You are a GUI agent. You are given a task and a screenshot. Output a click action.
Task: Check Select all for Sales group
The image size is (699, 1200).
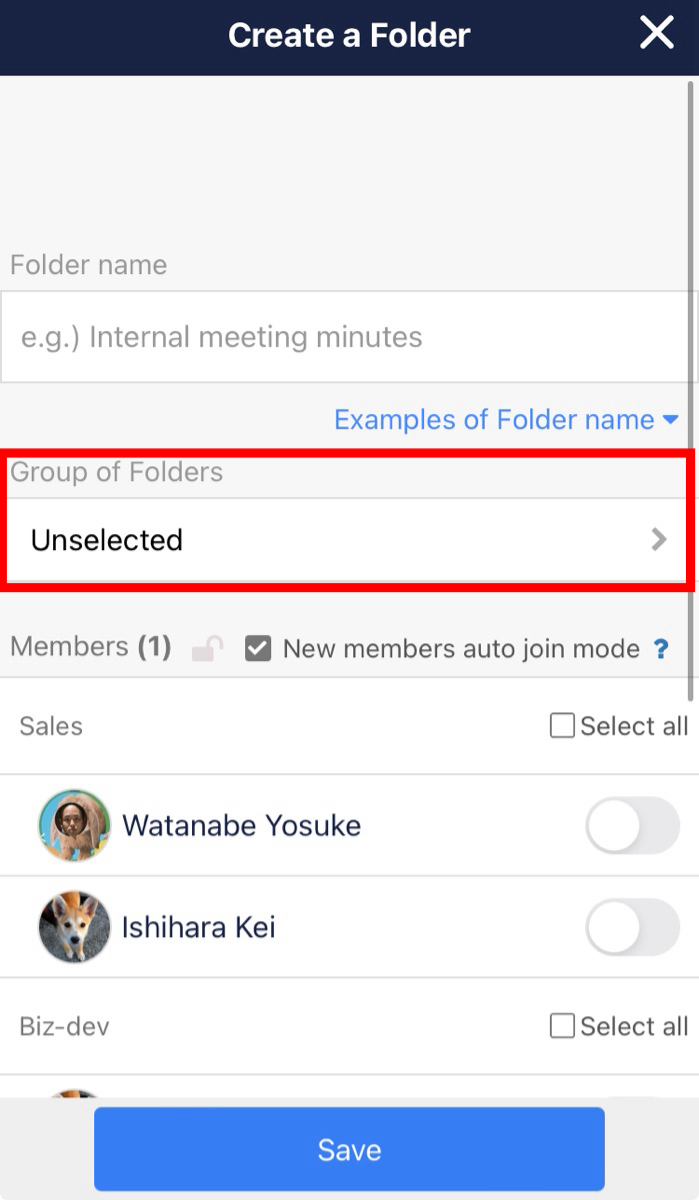563,726
